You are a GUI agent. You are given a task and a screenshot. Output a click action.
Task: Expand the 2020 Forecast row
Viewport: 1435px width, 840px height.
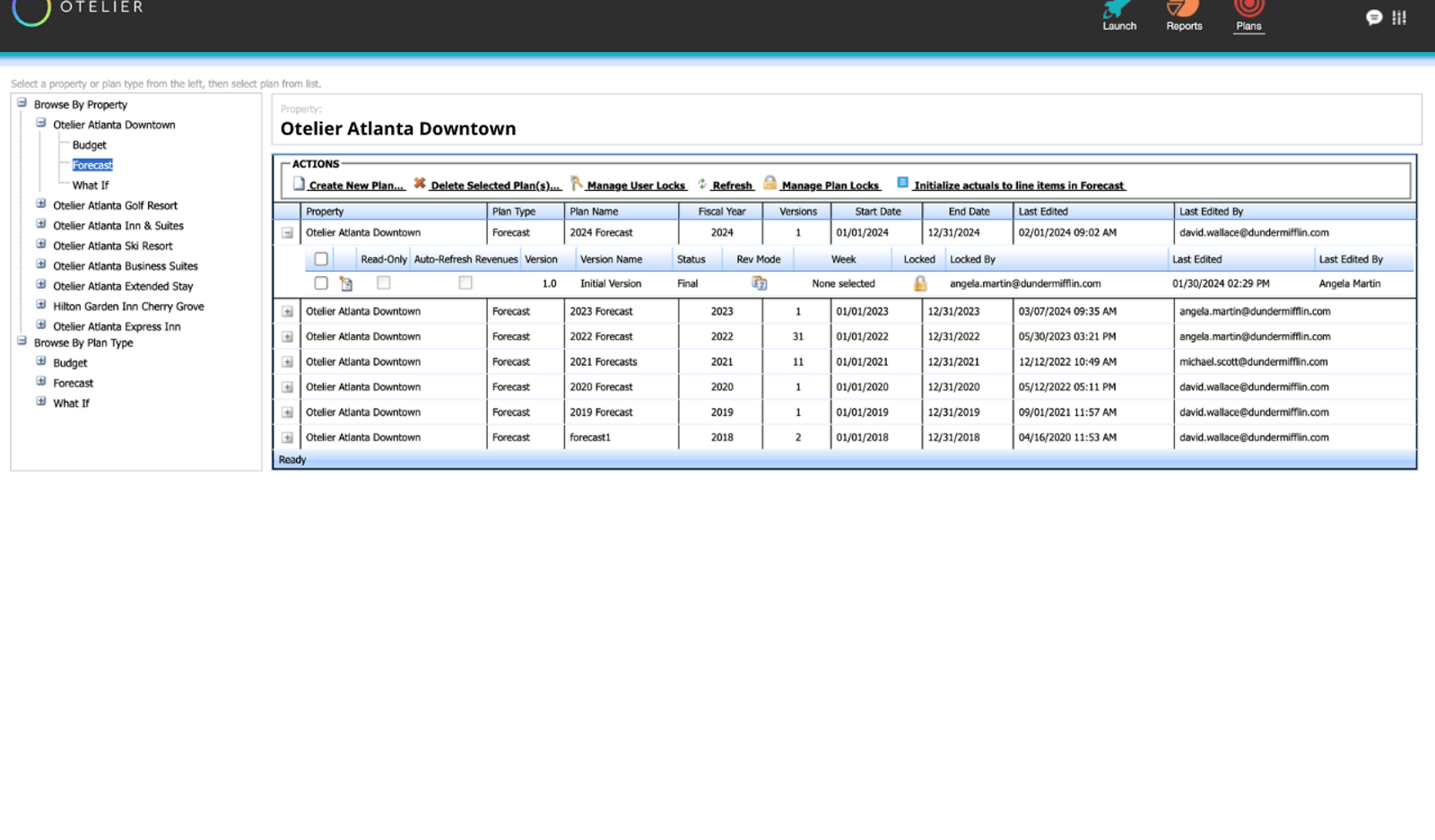287,387
